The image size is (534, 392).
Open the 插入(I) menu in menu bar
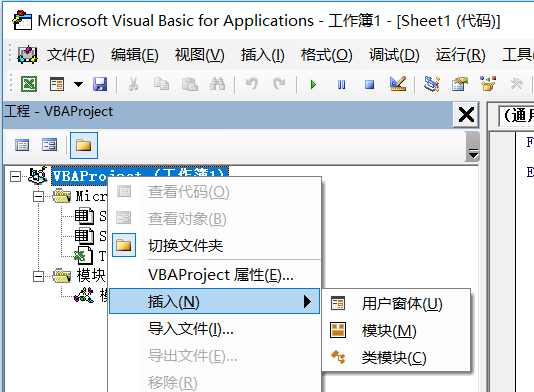click(x=263, y=55)
